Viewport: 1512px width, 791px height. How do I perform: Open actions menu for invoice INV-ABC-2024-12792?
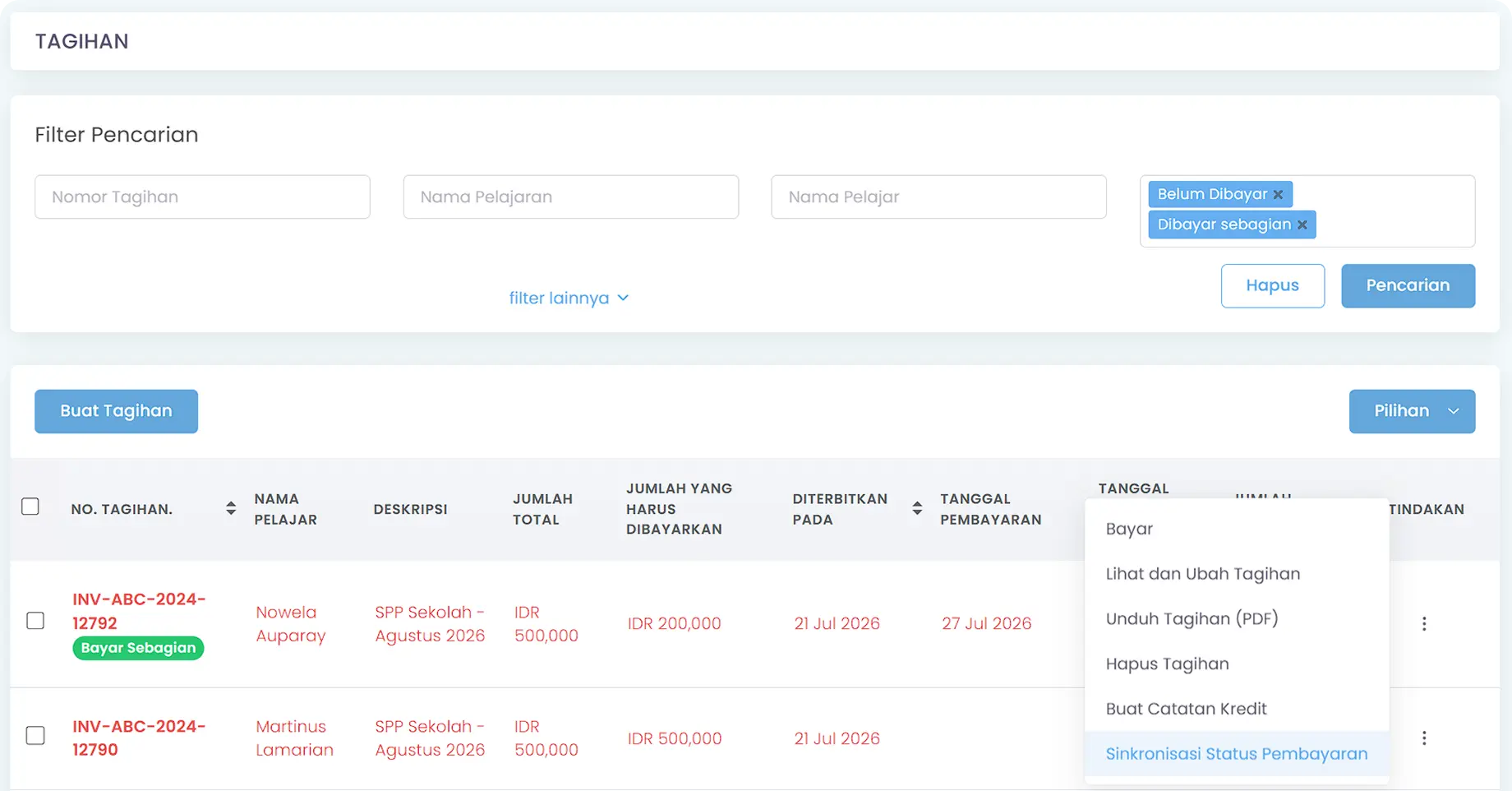pyautogui.click(x=1424, y=624)
